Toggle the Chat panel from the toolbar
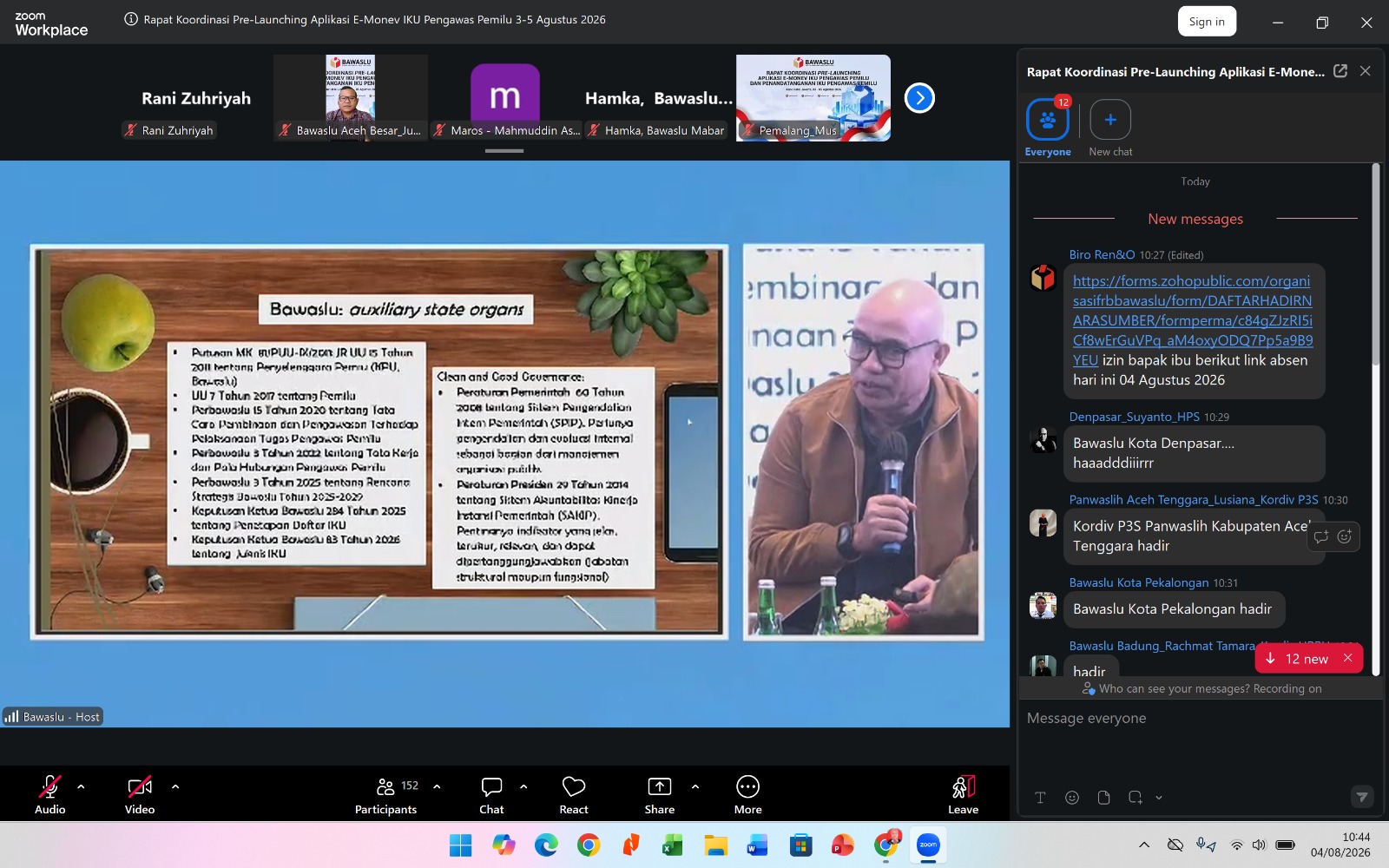The image size is (1389, 868). point(491,794)
